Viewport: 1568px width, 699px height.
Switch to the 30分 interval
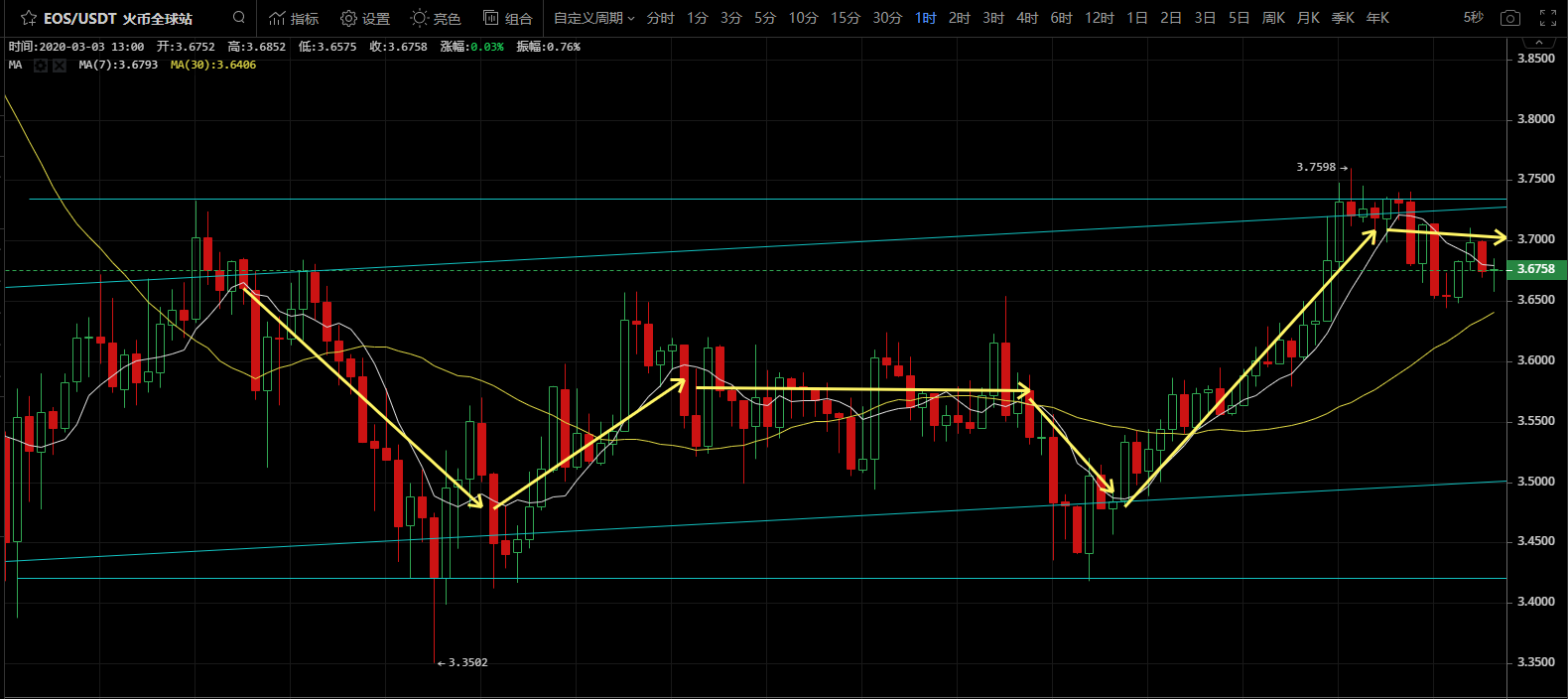(x=887, y=18)
